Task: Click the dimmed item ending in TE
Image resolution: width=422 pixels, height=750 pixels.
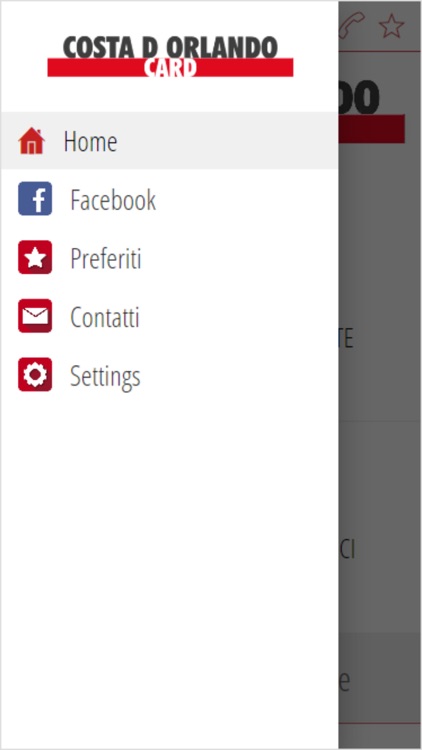Action: (x=346, y=339)
